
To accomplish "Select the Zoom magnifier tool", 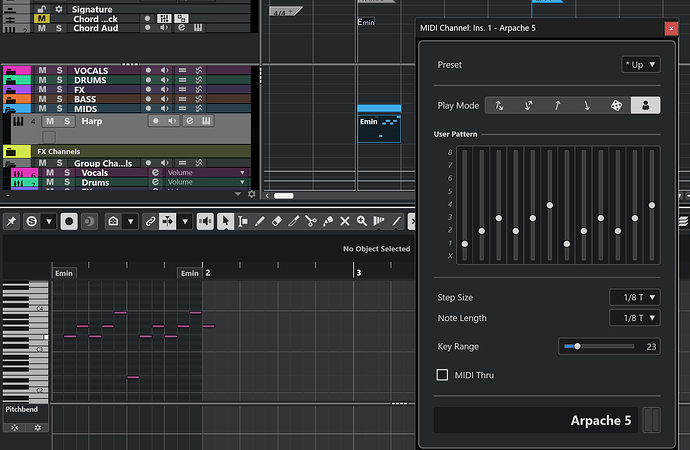I will click(362, 221).
